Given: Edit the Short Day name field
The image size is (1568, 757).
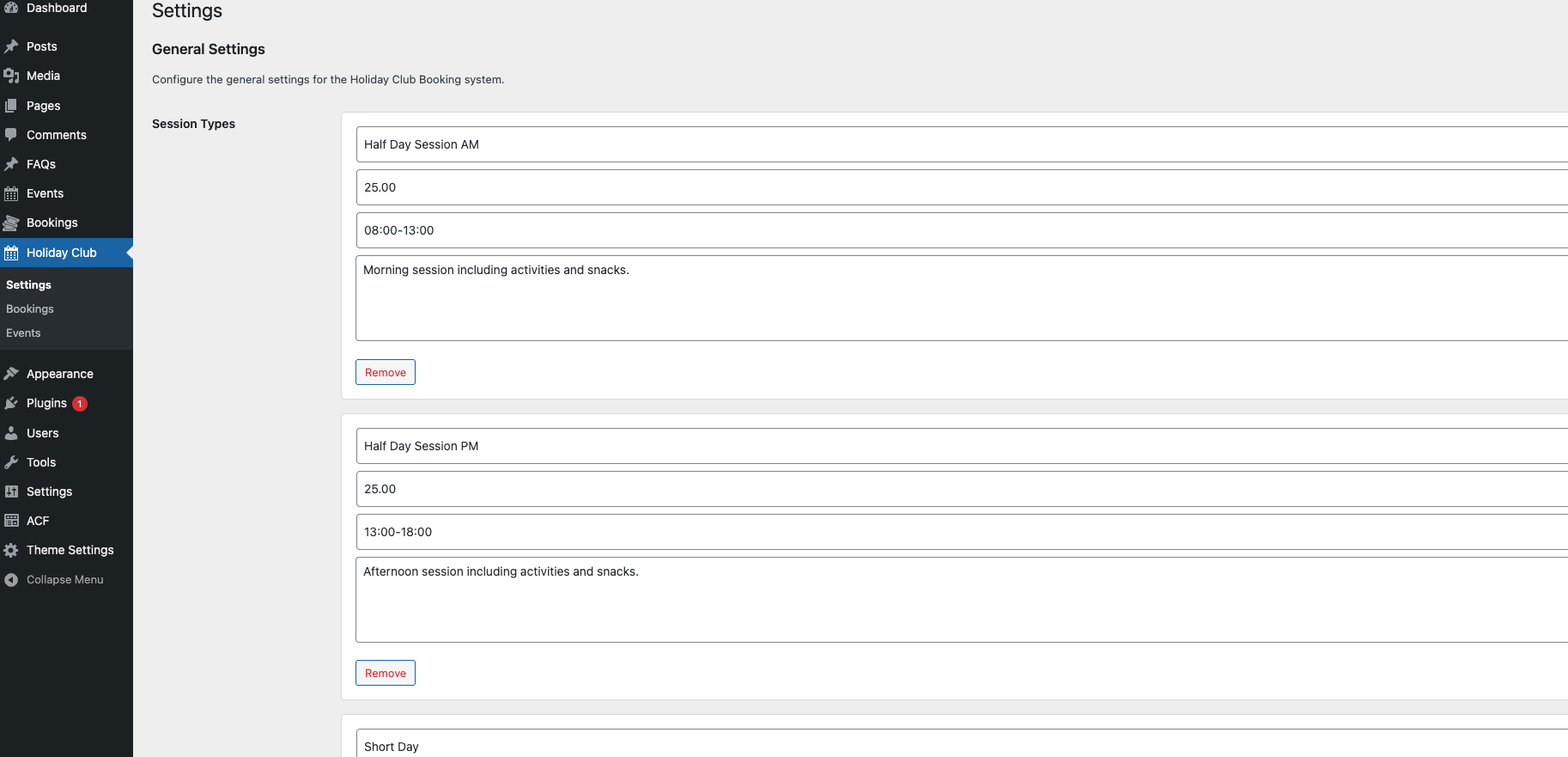Looking at the screenshot, I should (x=962, y=744).
